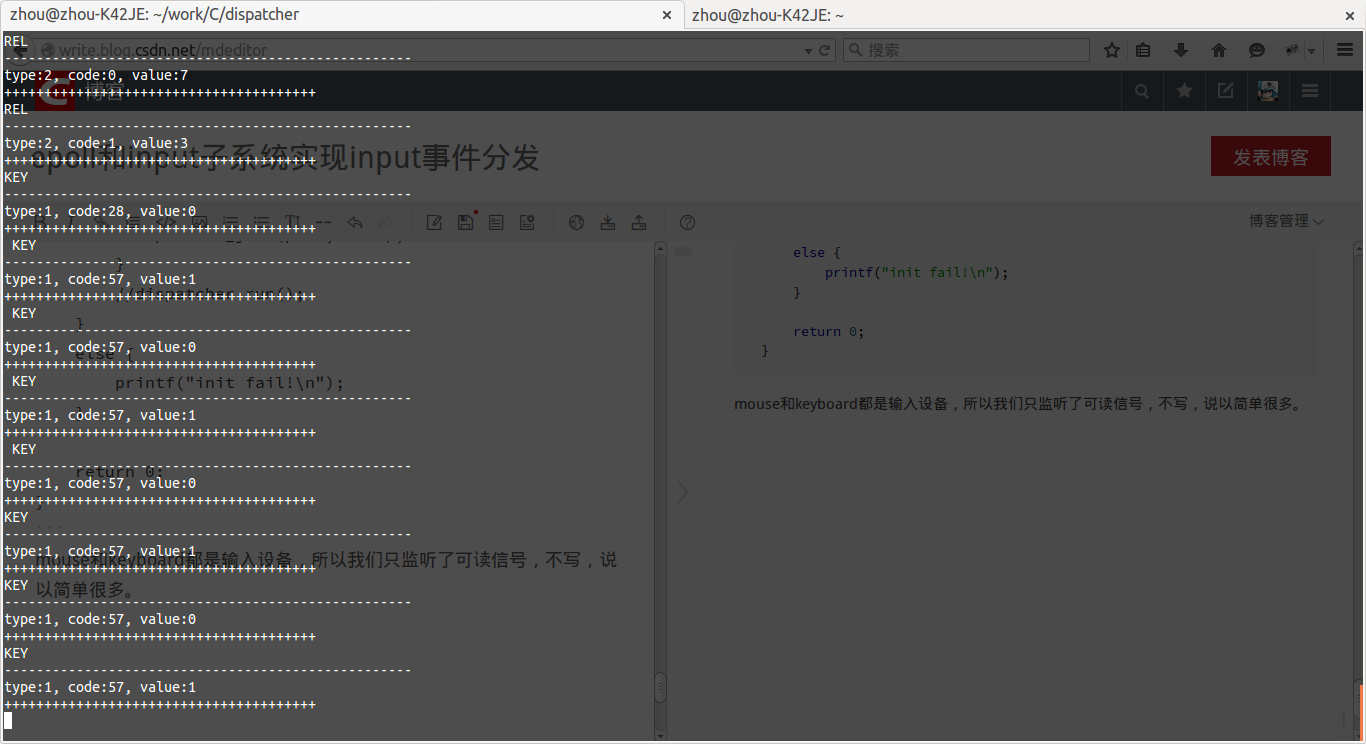Click the star favorites icon in the CSDN header
The image size is (1366, 744).
[1184, 91]
